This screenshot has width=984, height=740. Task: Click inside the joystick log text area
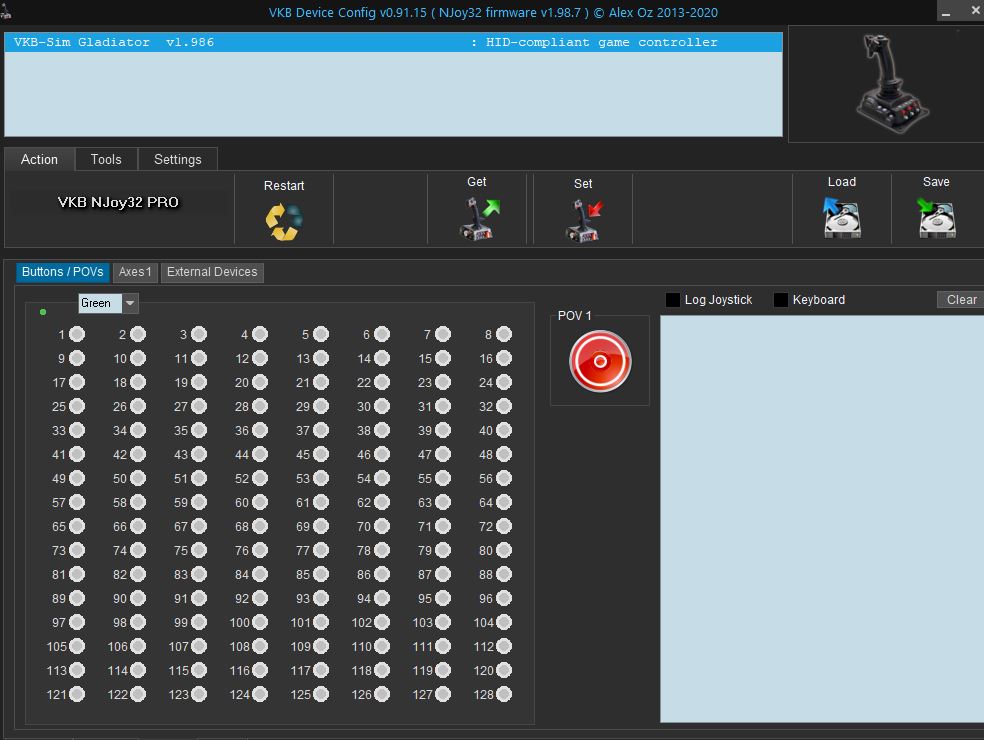(821, 518)
